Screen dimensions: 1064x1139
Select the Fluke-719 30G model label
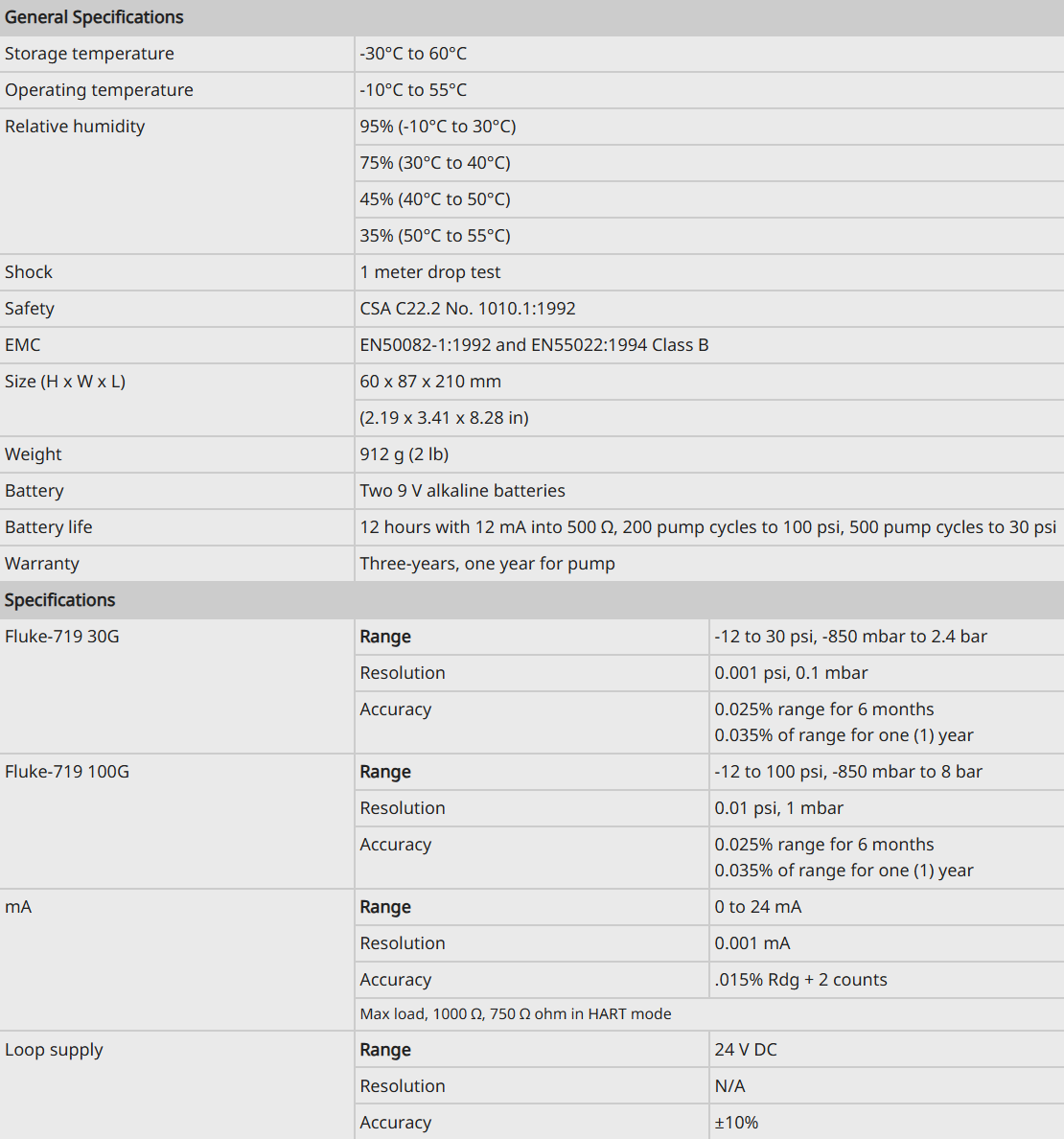pos(61,637)
